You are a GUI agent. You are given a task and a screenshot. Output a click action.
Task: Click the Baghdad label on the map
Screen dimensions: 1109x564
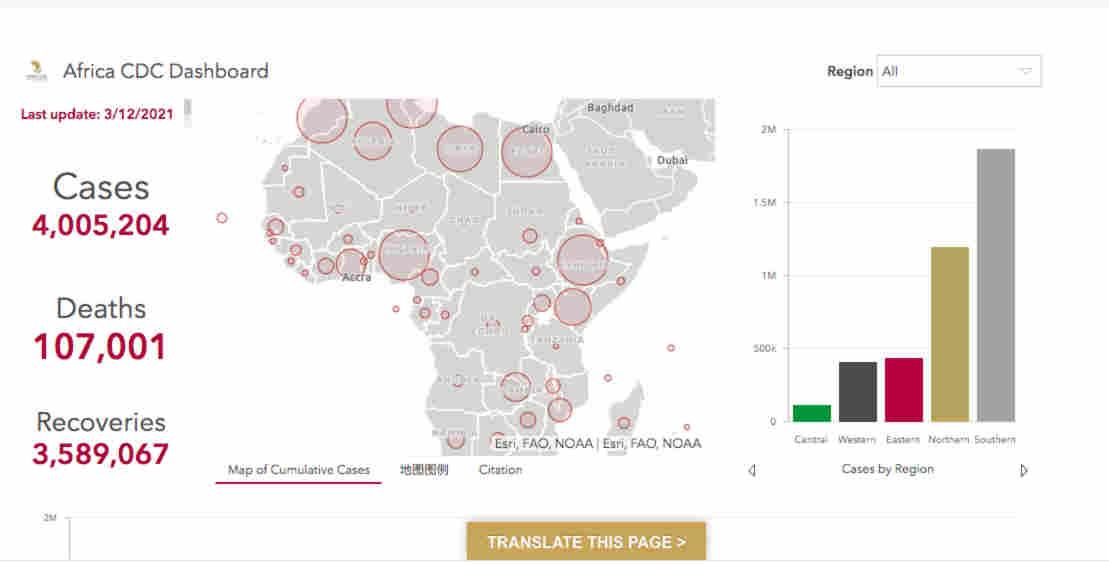610,108
